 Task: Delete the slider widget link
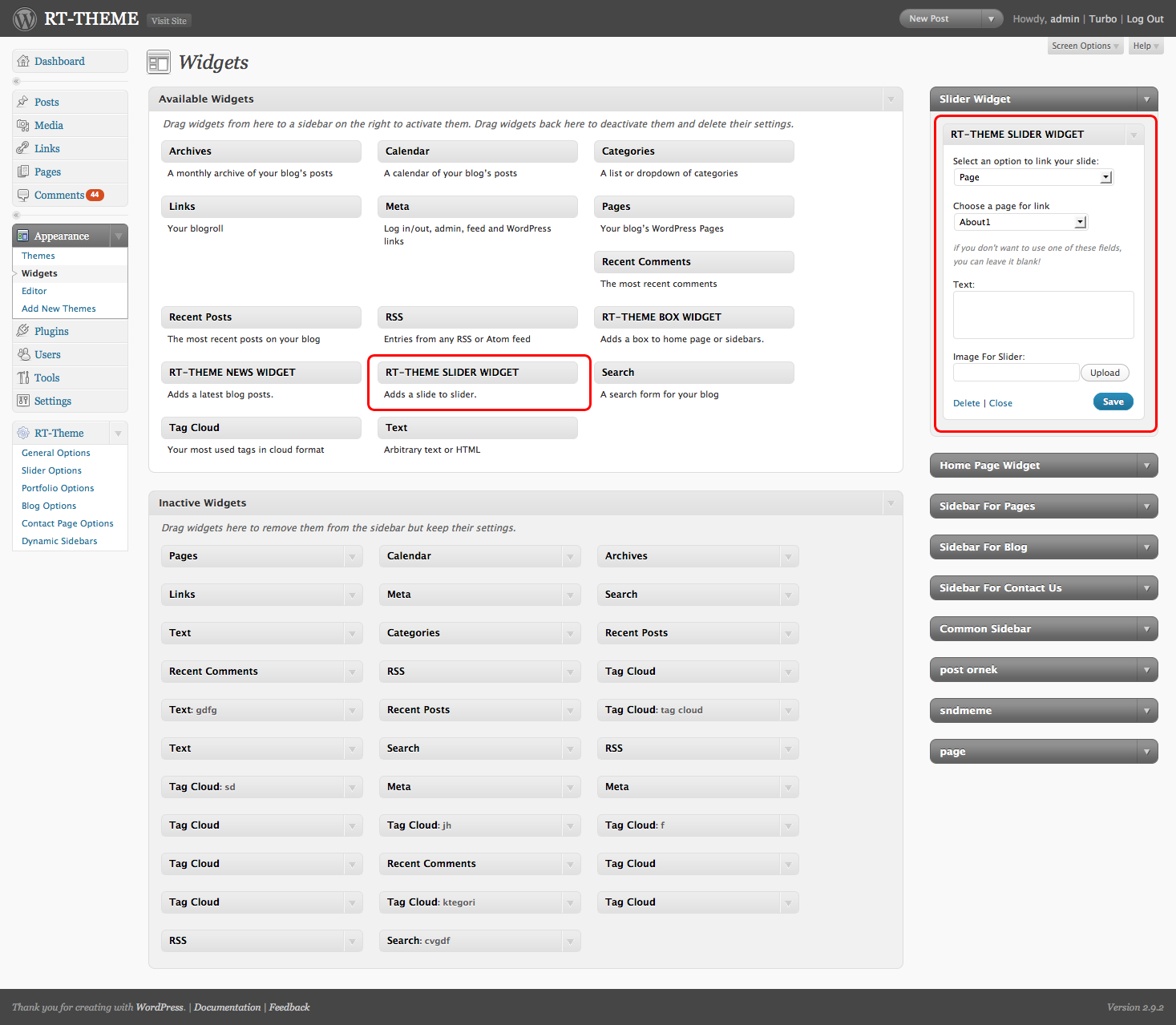[967, 403]
